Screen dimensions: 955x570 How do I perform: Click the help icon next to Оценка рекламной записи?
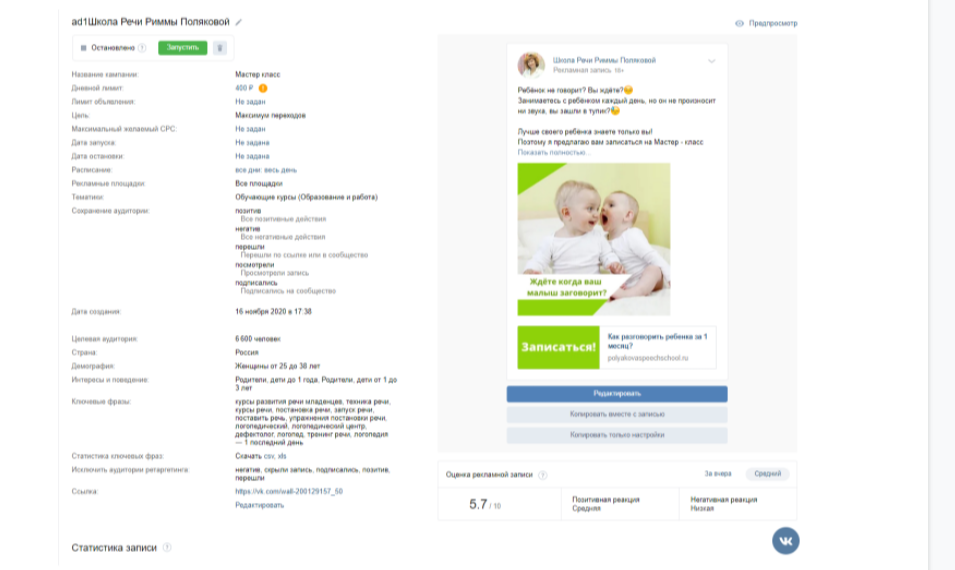543,475
